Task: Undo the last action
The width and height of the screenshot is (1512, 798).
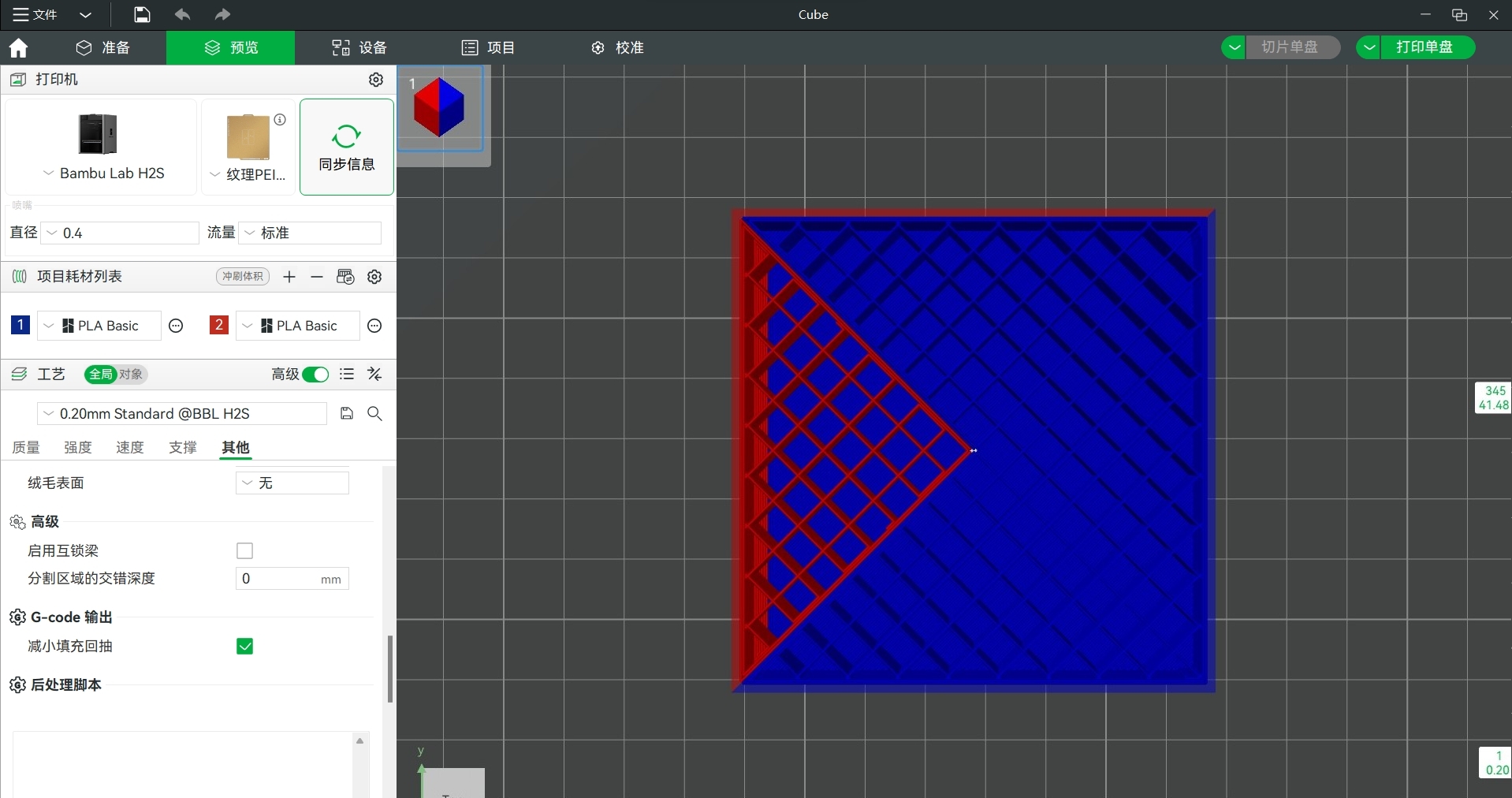Action: coord(182,15)
